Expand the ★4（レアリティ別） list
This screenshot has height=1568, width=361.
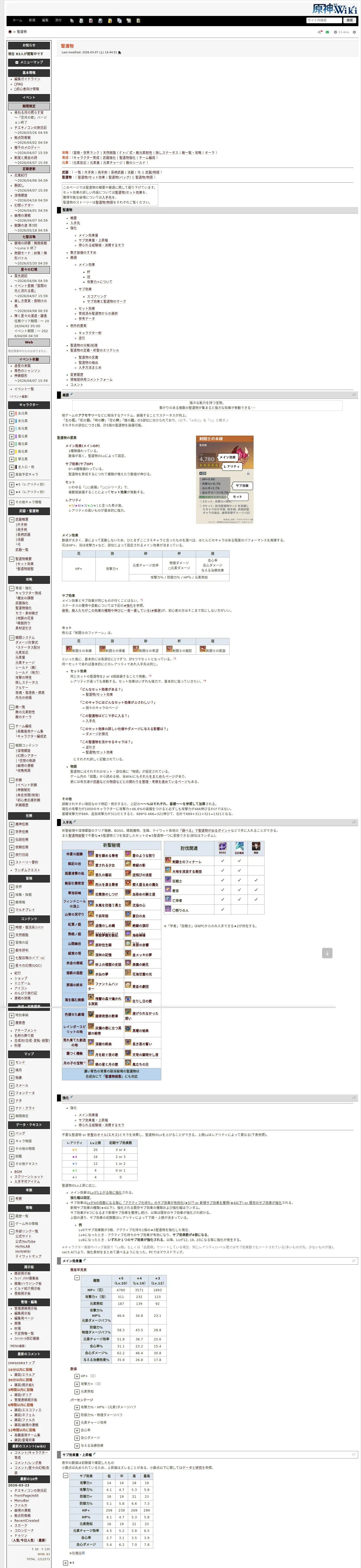pyautogui.click(x=12, y=492)
